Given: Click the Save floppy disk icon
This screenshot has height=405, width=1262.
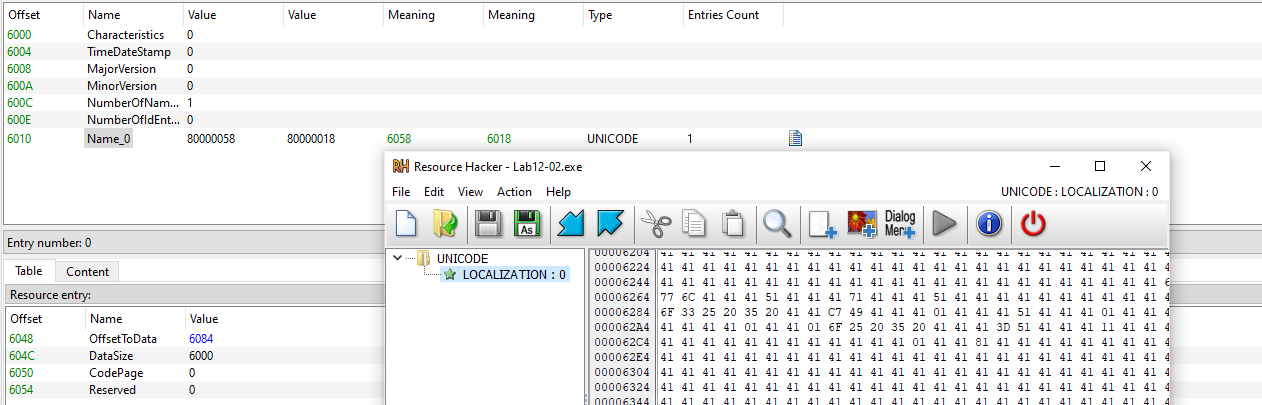Looking at the screenshot, I should 488,224.
